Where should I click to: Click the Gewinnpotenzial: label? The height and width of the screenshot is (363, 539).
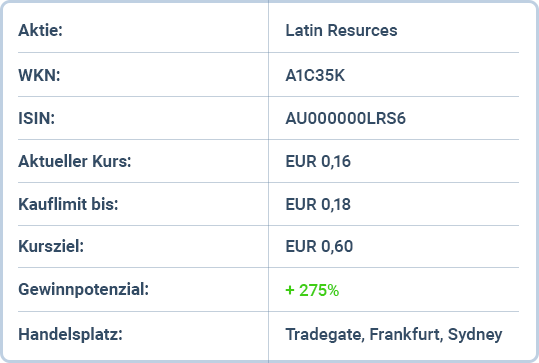click(84, 289)
